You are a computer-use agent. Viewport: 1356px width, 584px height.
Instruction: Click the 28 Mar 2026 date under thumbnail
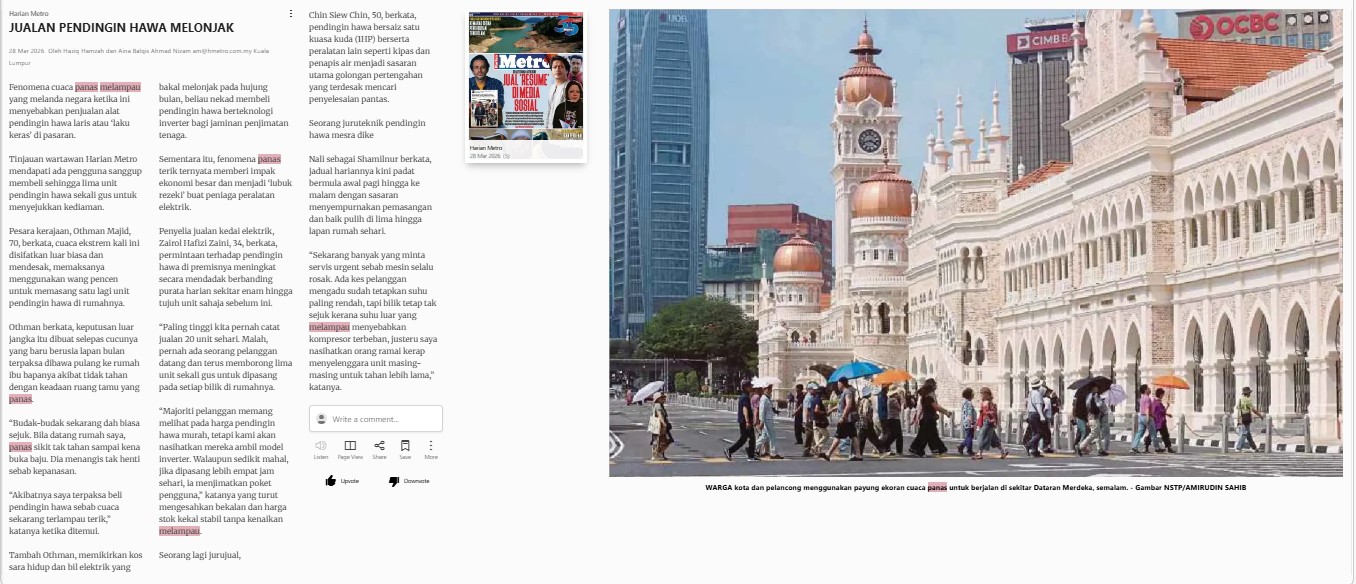tap(484, 156)
